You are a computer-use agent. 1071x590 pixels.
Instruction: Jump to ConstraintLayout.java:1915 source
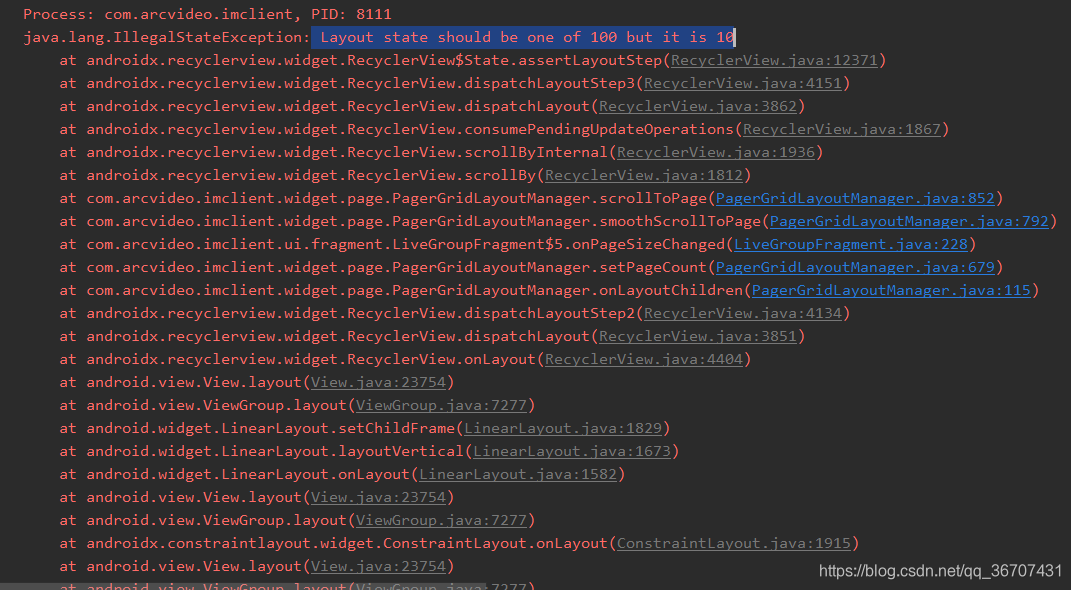point(734,544)
